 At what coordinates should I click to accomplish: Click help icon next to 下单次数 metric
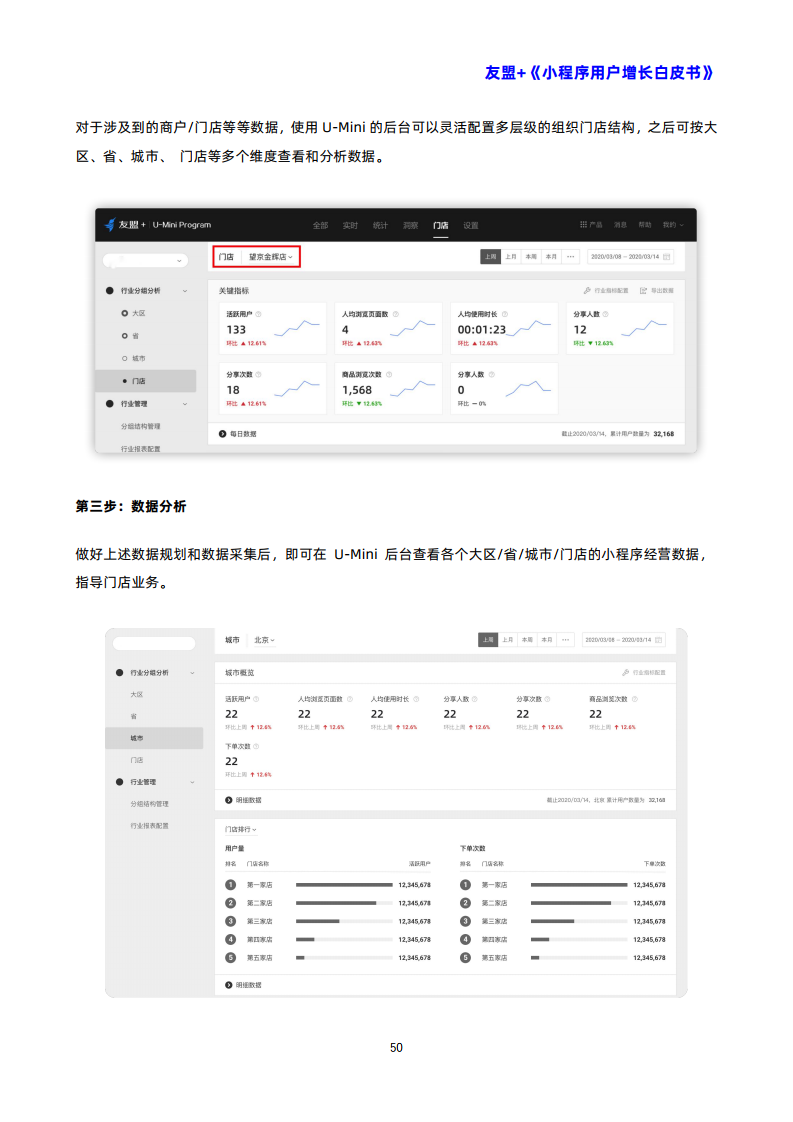coord(256,746)
